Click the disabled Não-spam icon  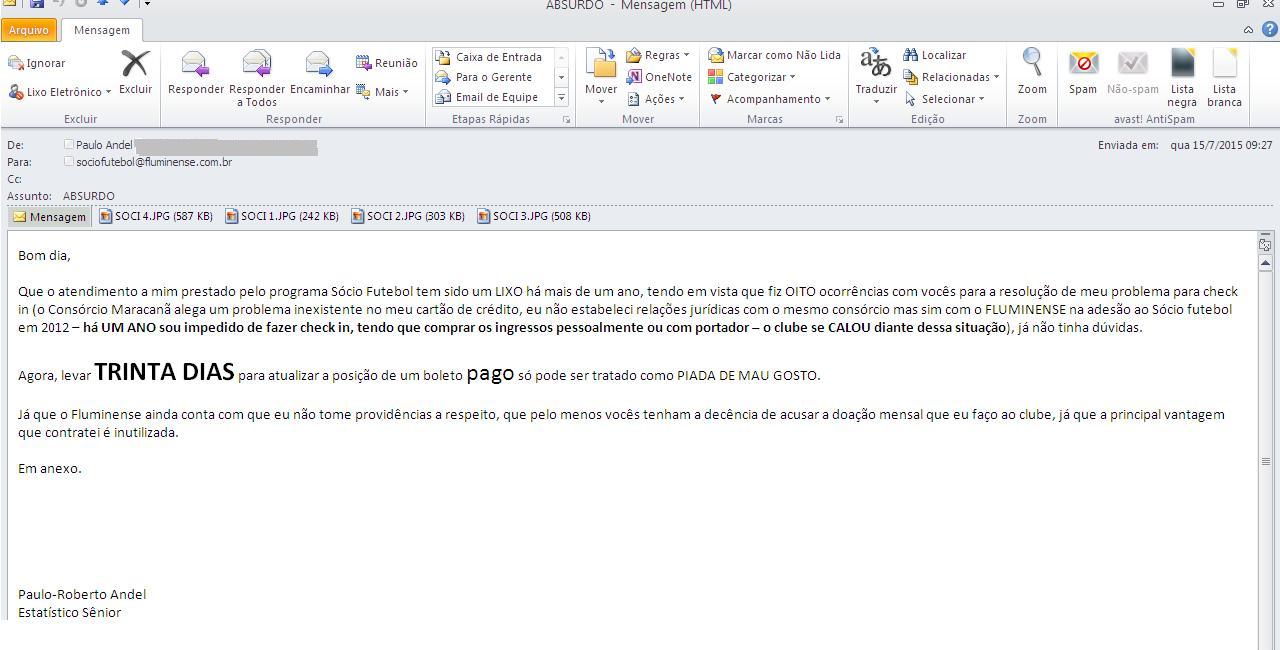pyautogui.click(x=1132, y=64)
